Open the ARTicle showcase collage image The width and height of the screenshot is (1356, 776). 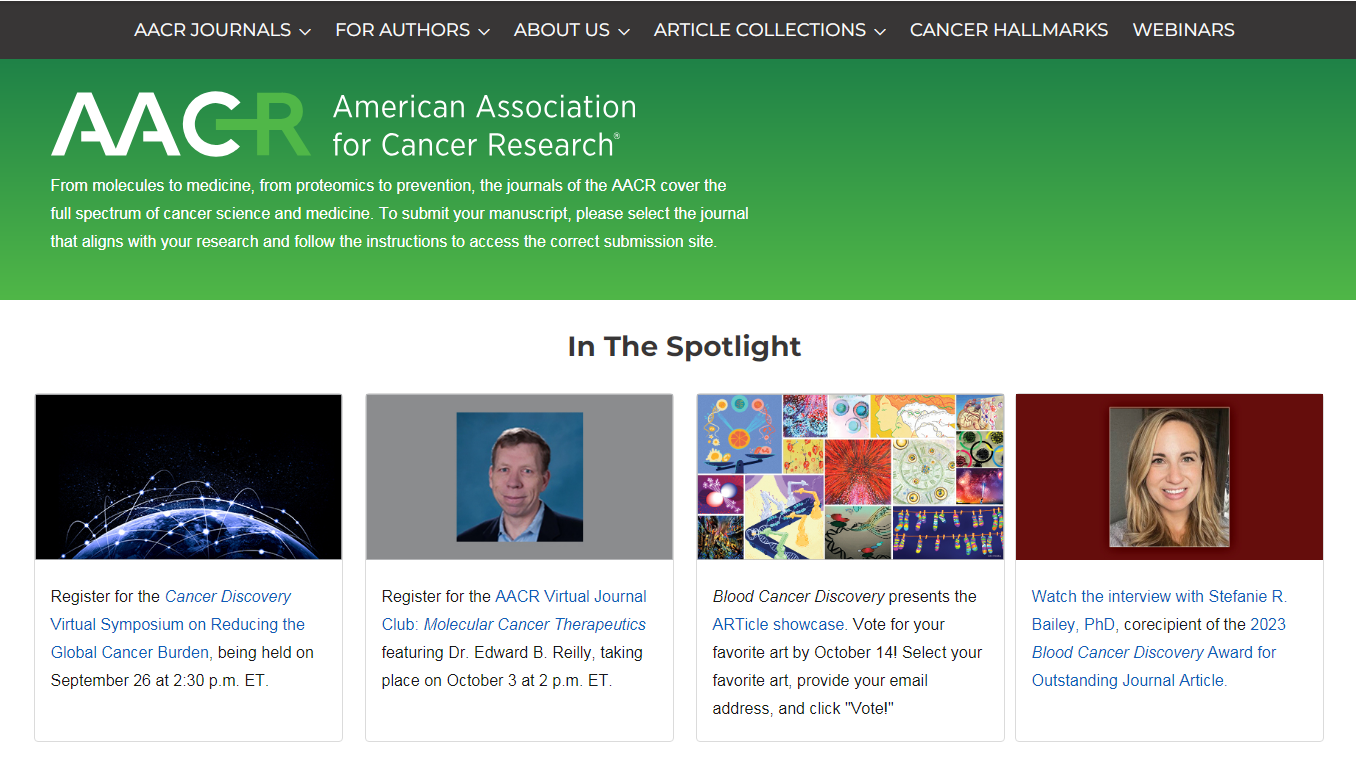850,477
